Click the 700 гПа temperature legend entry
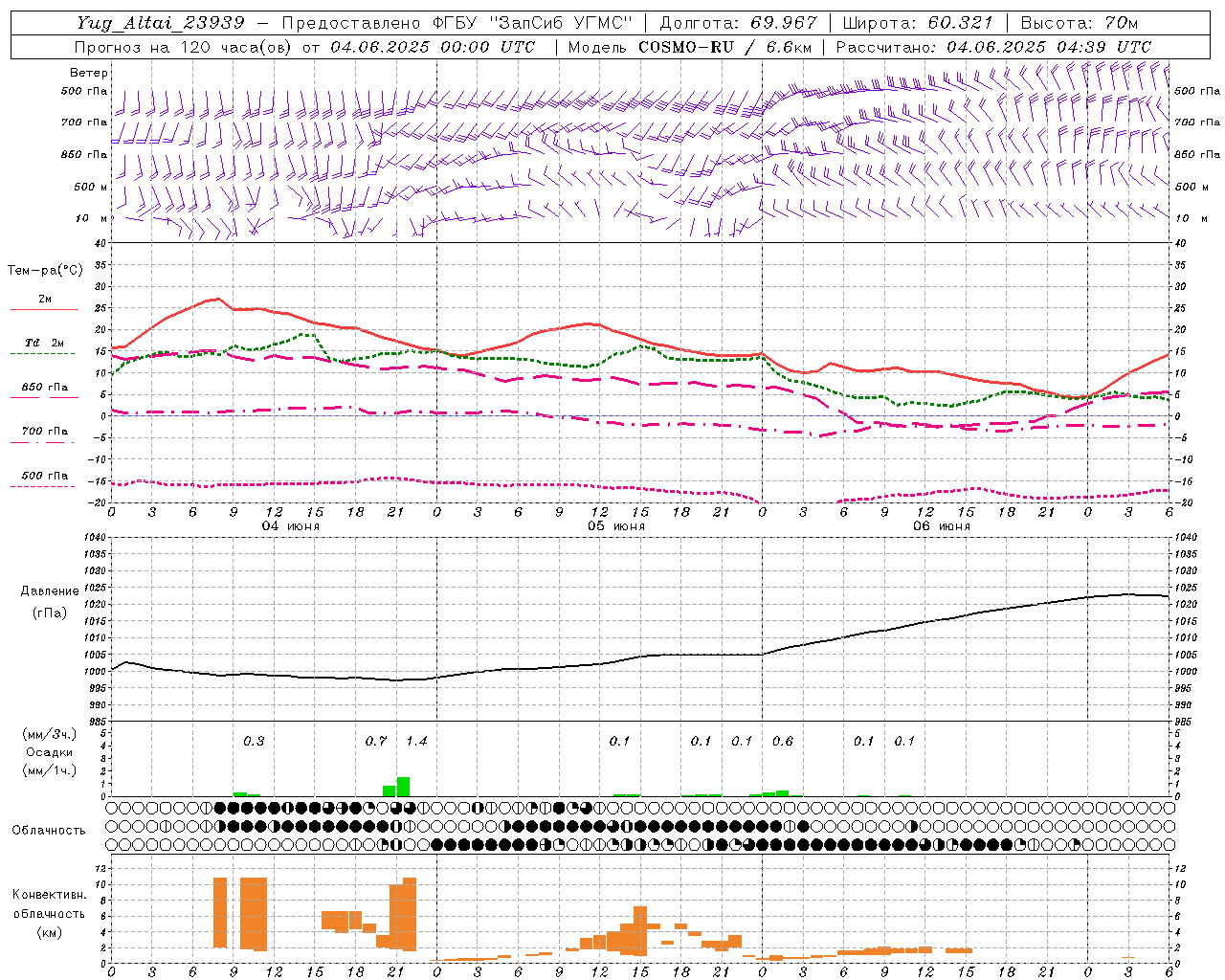The image size is (1225, 980). [x=45, y=431]
